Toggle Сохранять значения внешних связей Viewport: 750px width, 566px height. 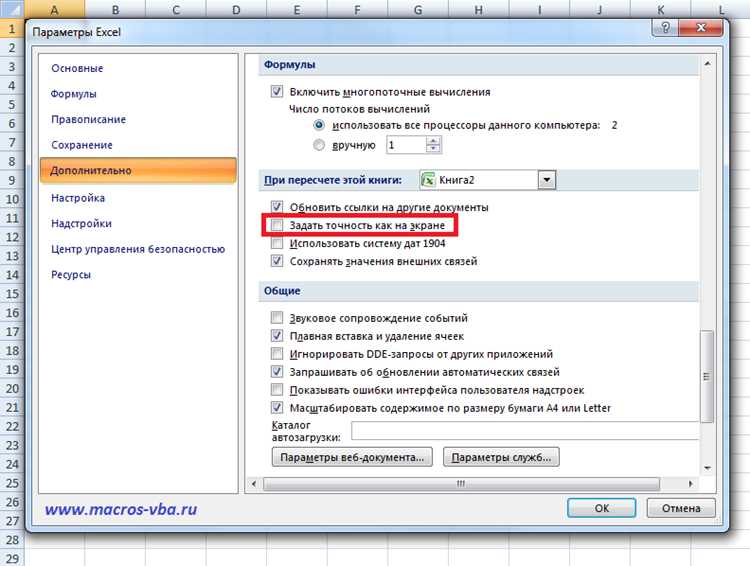(x=276, y=261)
